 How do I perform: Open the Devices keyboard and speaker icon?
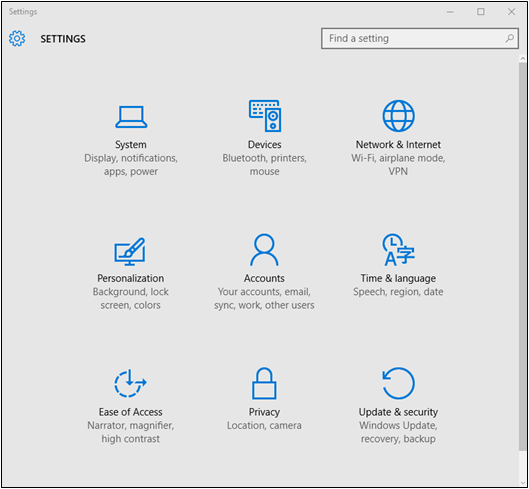[x=265, y=116]
